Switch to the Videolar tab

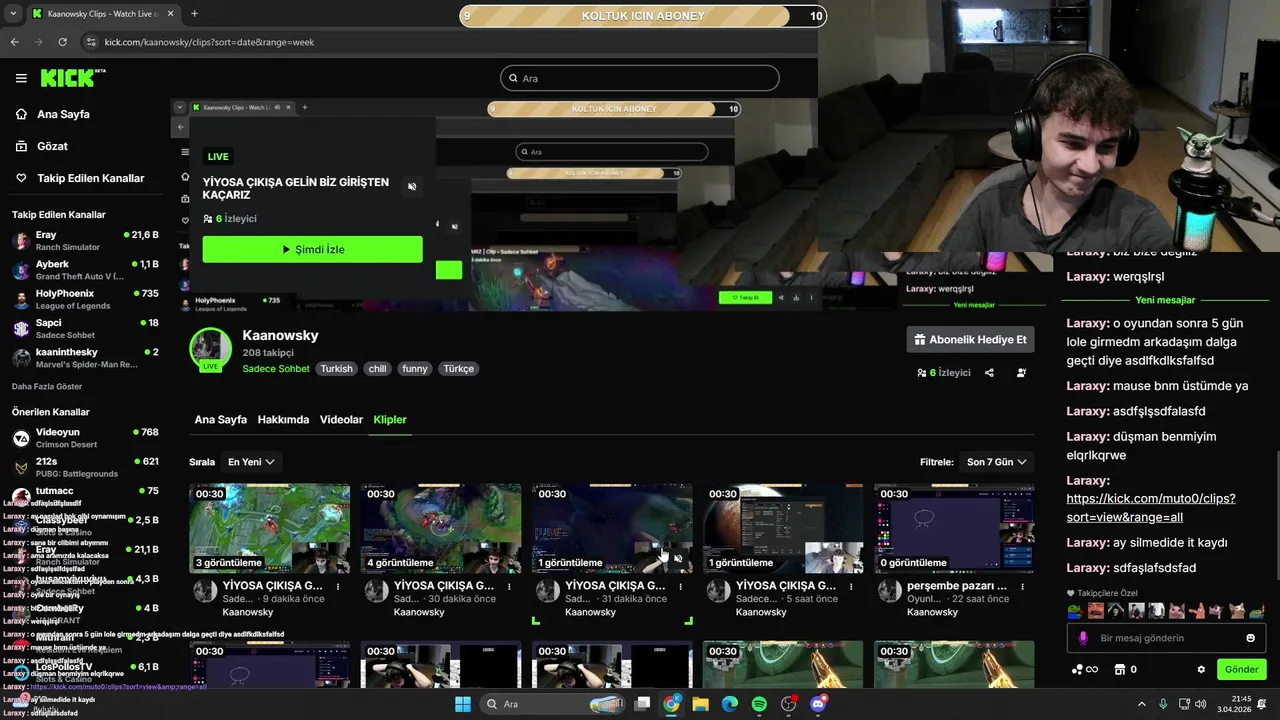point(341,420)
